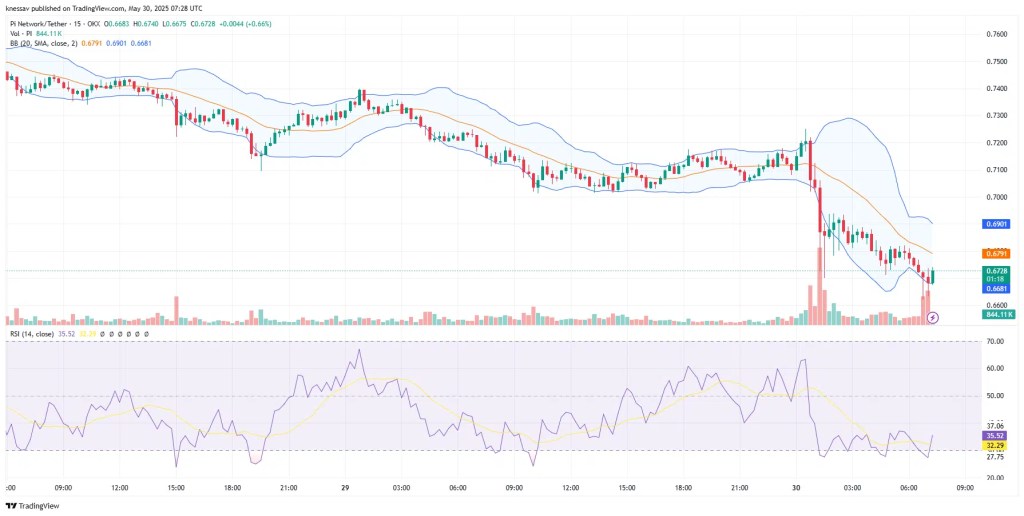The image size is (1024, 516).
Task: Click the TradingView text link at bottom
Action: [x=40, y=506]
